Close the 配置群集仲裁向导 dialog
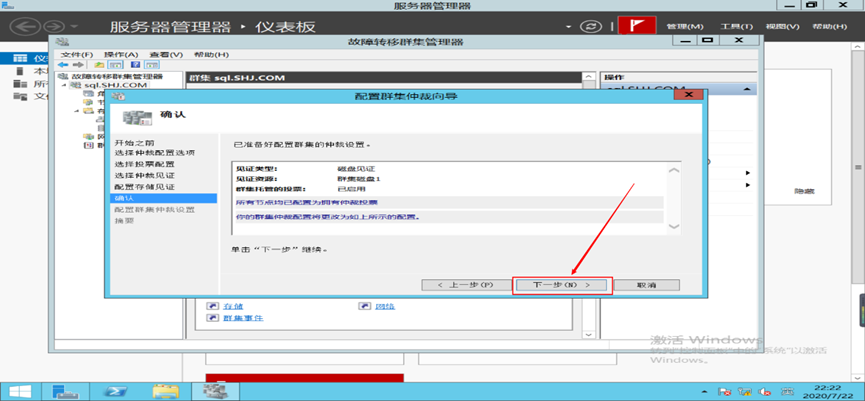865x401 pixels. tap(688, 95)
